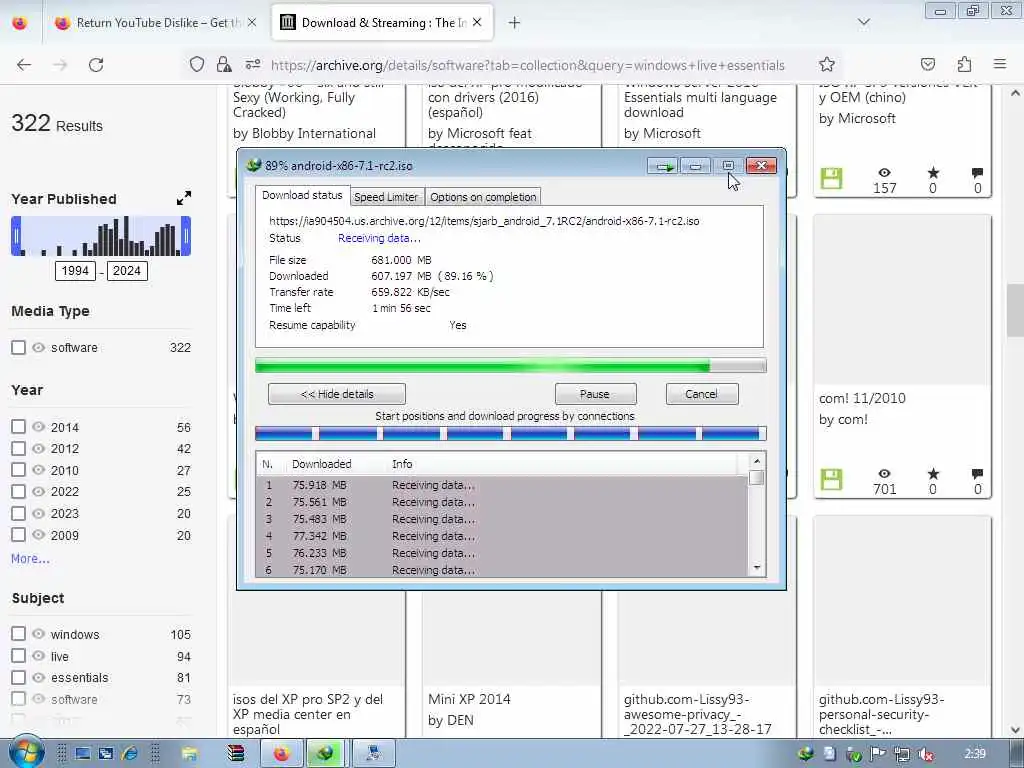Click the Year Published histogram range
1024x768 pixels.
101,236
